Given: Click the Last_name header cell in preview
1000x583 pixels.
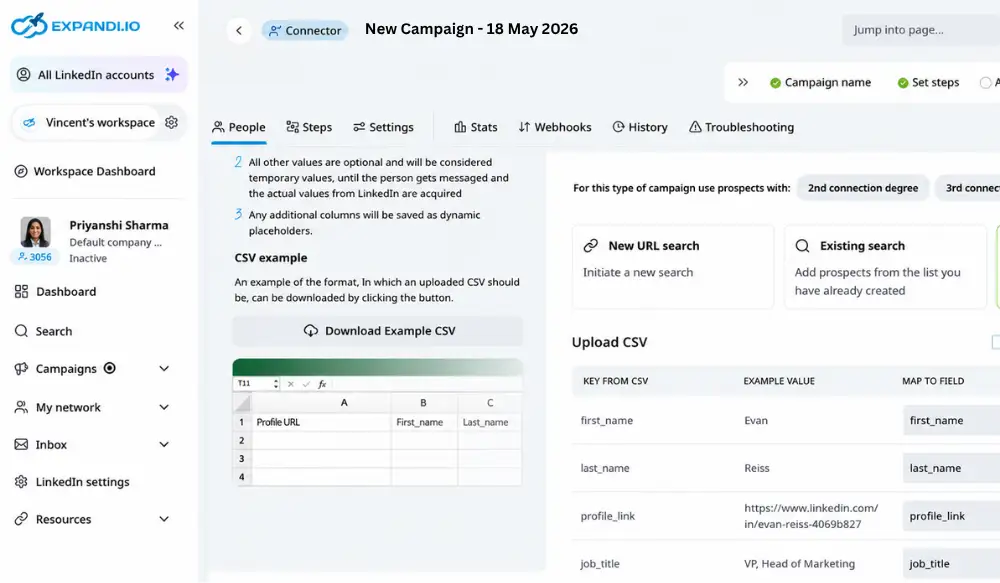Looking at the screenshot, I should point(489,422).
